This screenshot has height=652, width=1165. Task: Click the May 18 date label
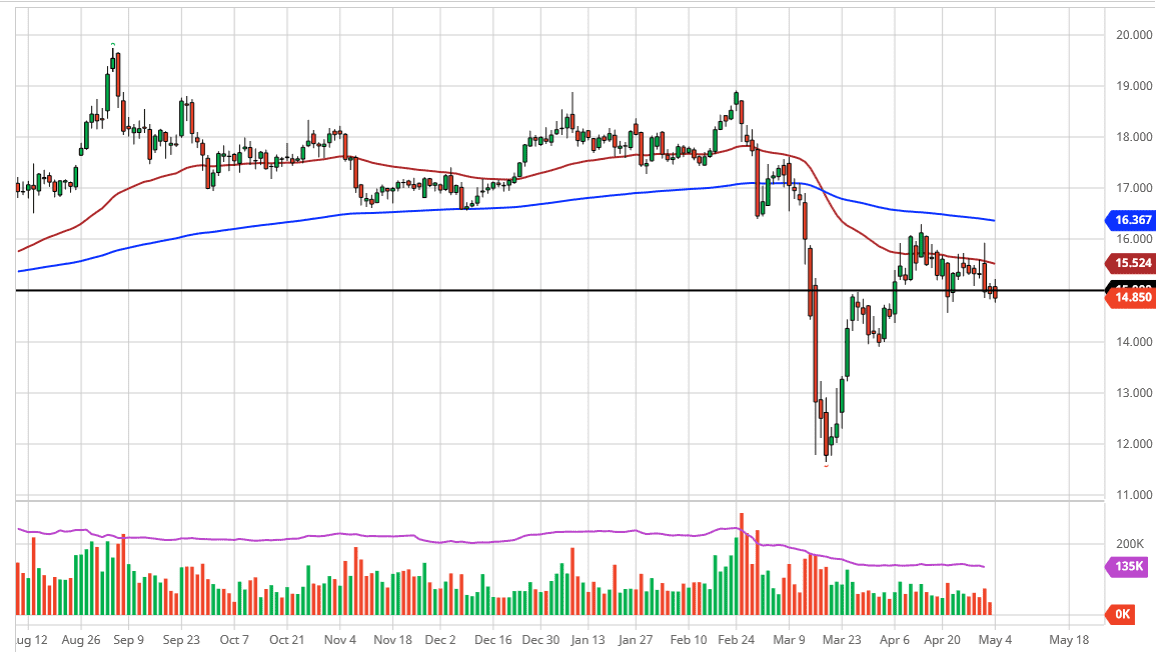pyautogui.click(x=1068, y=638)
